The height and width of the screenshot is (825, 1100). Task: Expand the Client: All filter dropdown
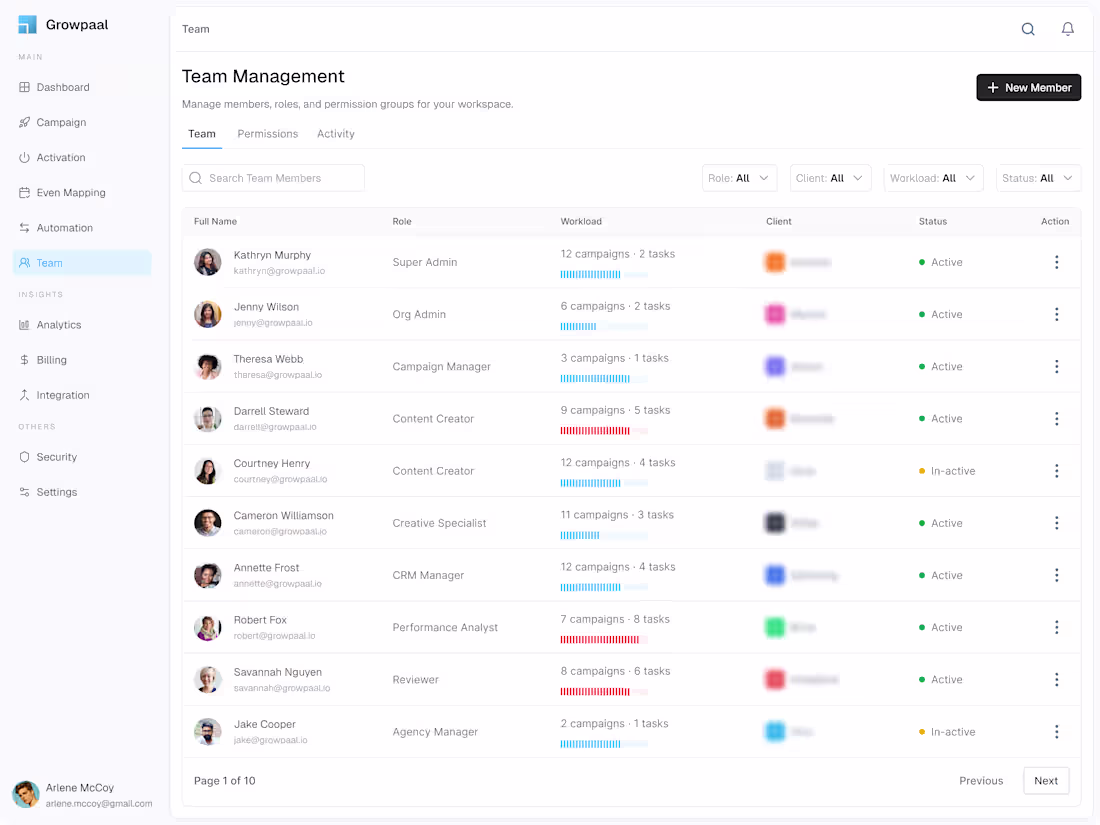[831, 178]
